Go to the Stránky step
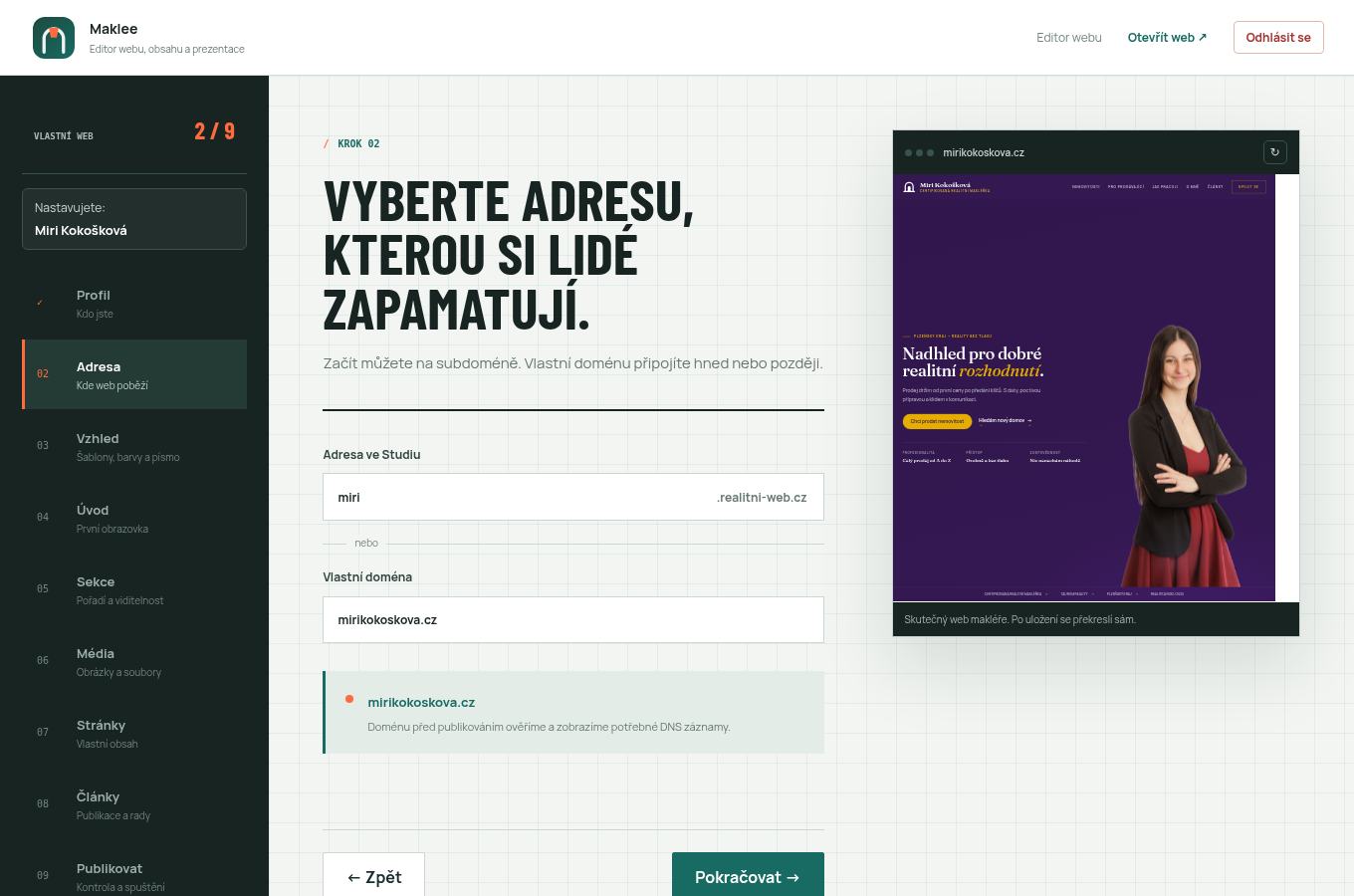 [134, 733]
